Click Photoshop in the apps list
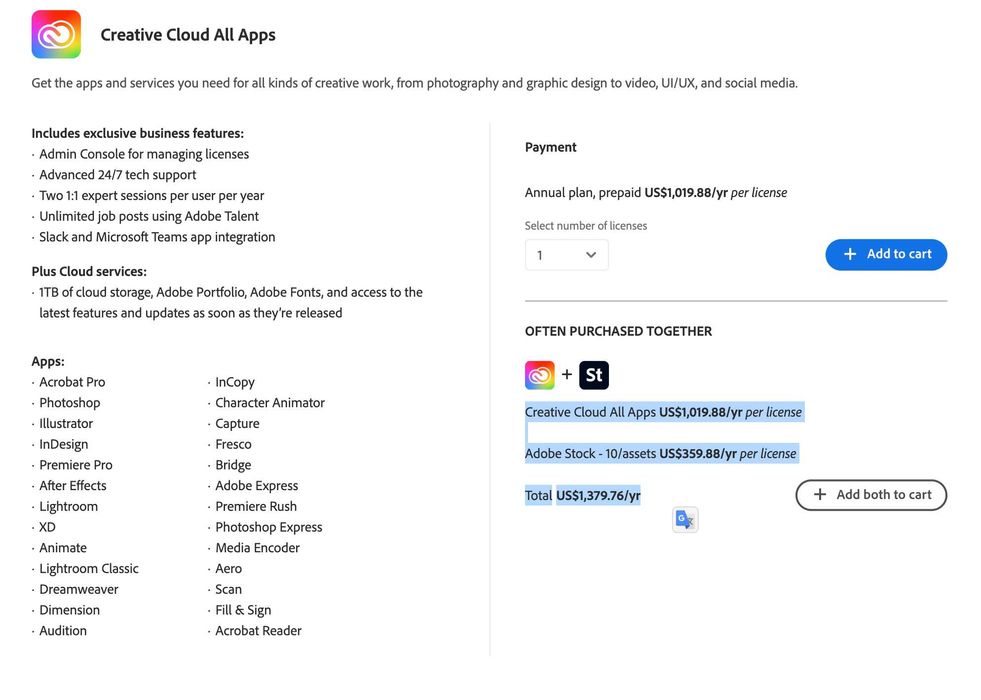Screen dimensions: 981x700 tap(69, 402)
